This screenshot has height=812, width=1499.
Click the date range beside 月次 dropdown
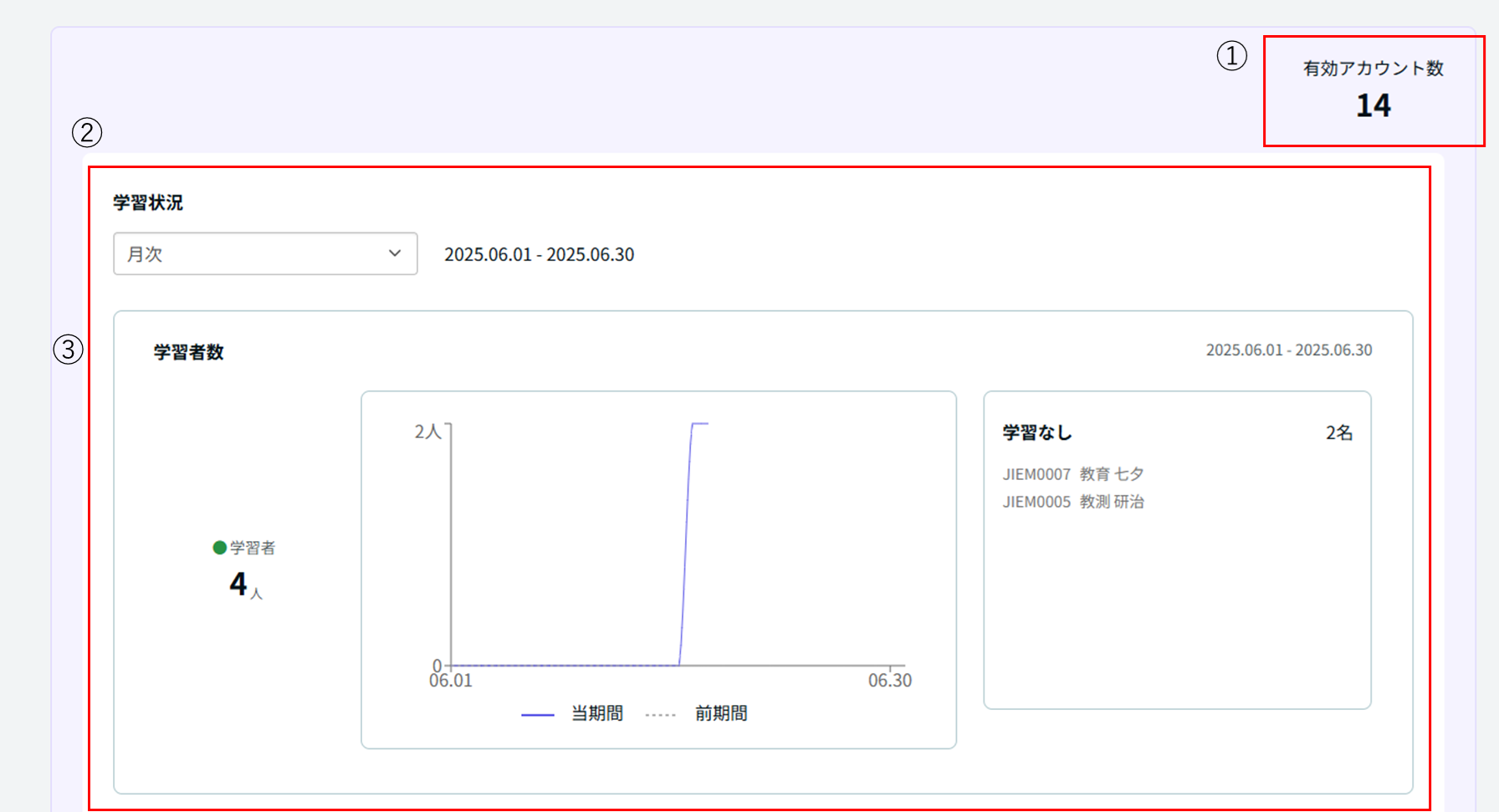(x=539, y=254)
